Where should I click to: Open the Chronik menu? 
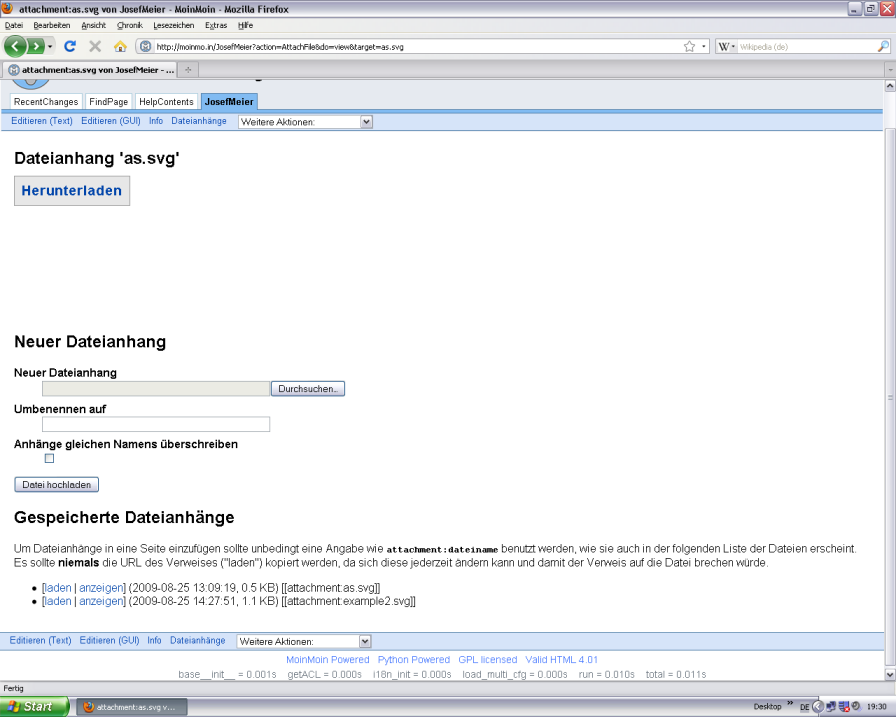pos(129,25)
